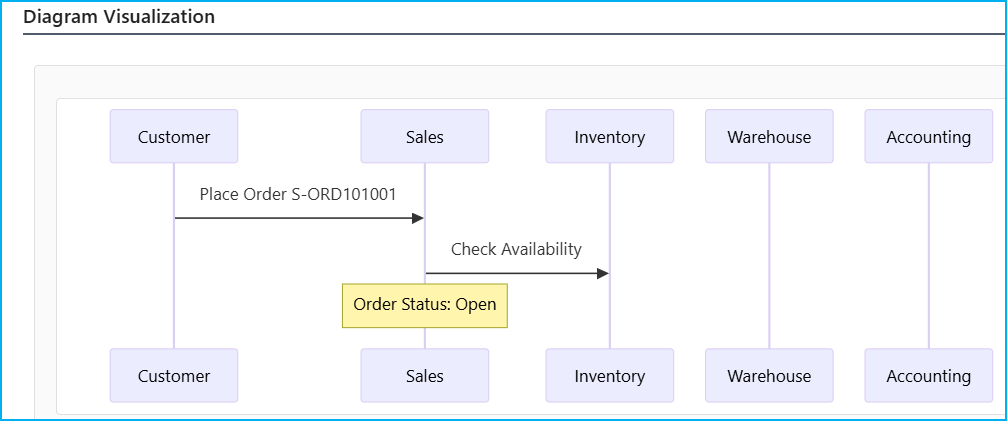The image size is (1007, 421).
Task: Click the top Inventory participant box
Action: coord(609,137)
